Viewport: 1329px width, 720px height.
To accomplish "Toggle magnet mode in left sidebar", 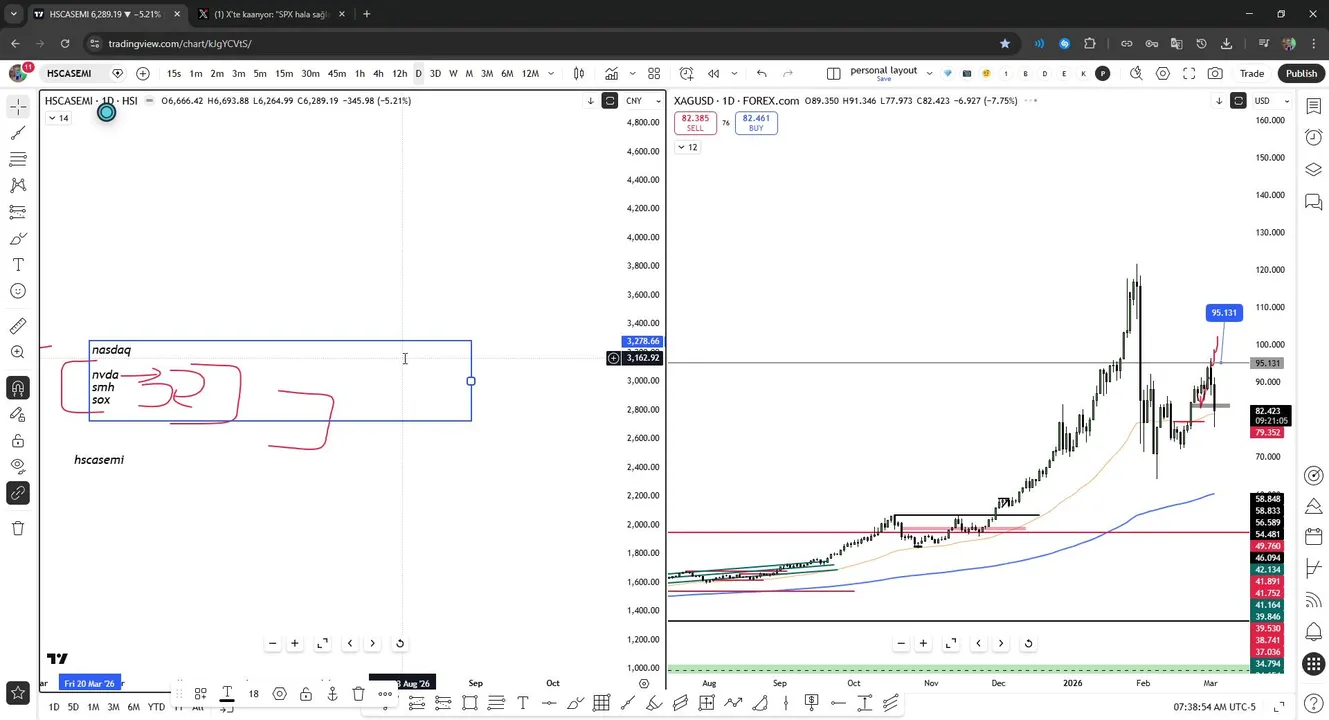I will click(18, 388).
